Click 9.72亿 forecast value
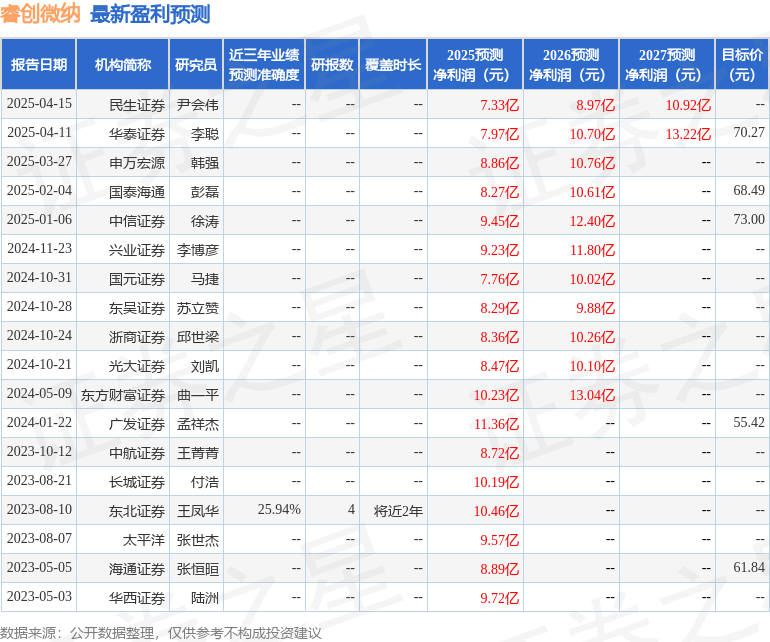The image size is (770, 642). tap(499, 598)
